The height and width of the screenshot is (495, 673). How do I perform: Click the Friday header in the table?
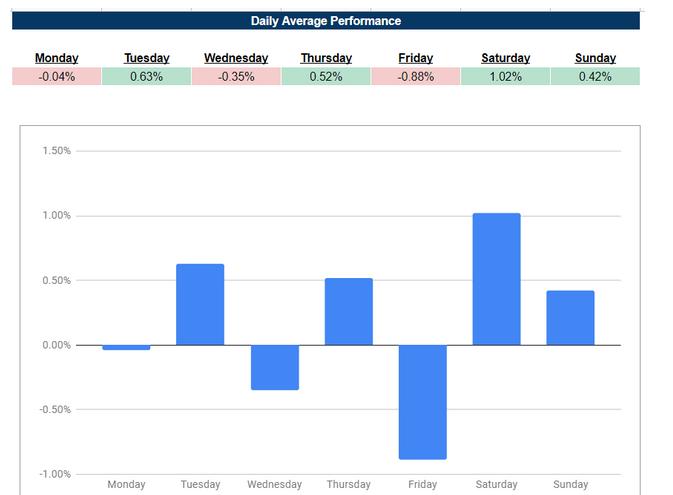point(415,58)
